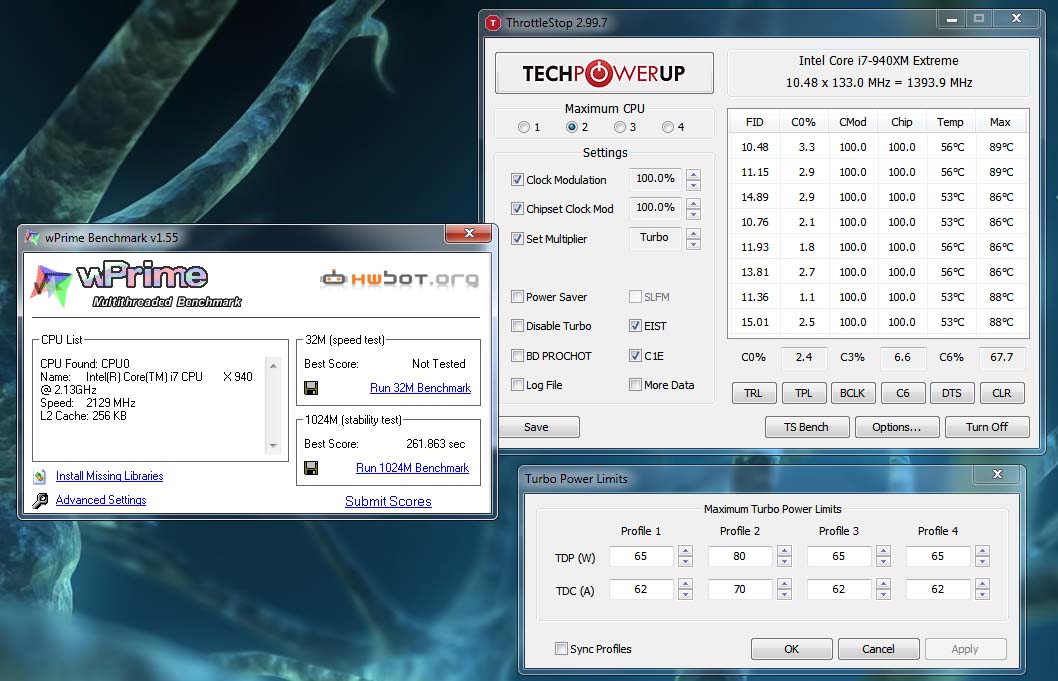Click the ThrottleStop title bar icon
The height and width of the screenshot is (681, 1058).
[x=493, y=23]
